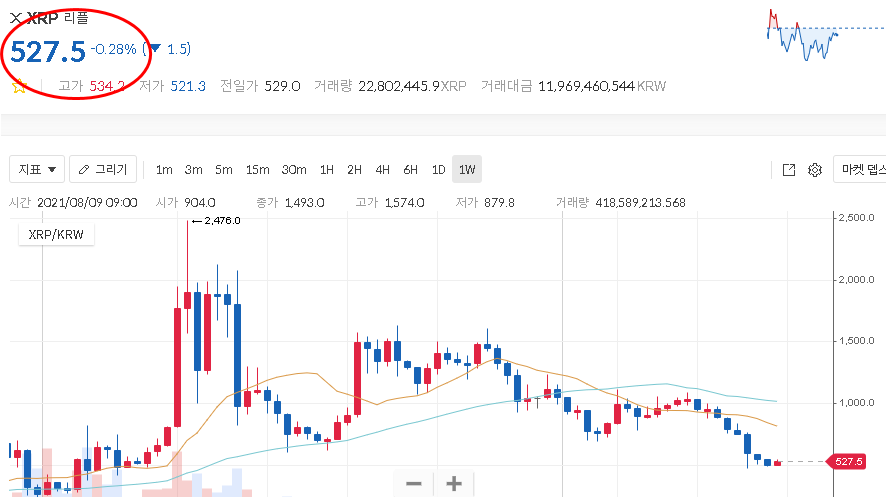Click volume value 22,802,445.9 XRP

(412, 86)
